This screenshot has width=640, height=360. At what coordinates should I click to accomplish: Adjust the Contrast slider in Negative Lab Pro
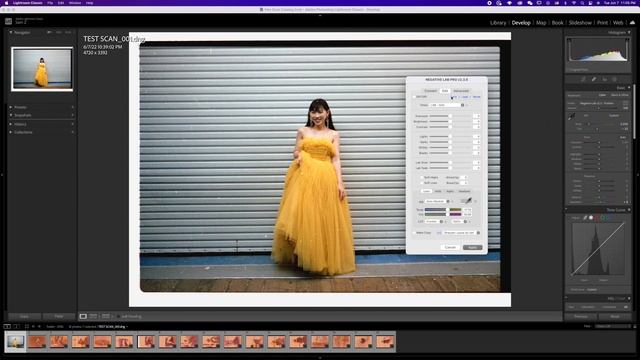[451, 127]
